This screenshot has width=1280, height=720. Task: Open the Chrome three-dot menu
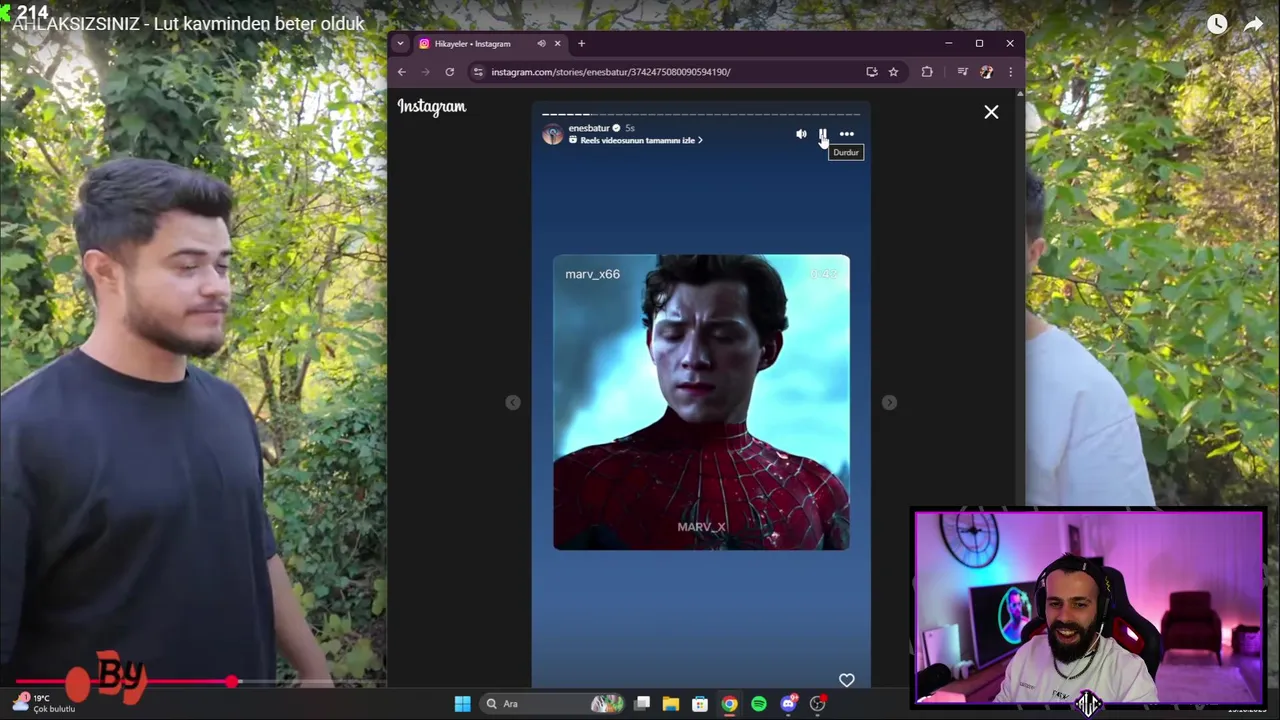click(1010, 72)
